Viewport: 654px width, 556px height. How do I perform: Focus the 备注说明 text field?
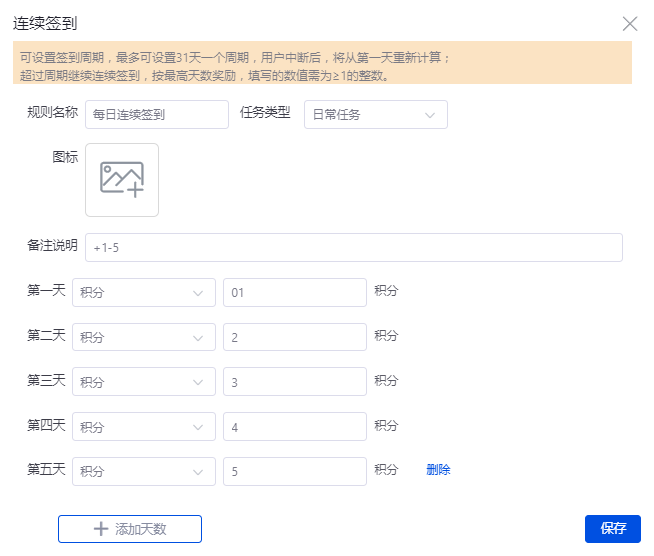coord(354,247)
